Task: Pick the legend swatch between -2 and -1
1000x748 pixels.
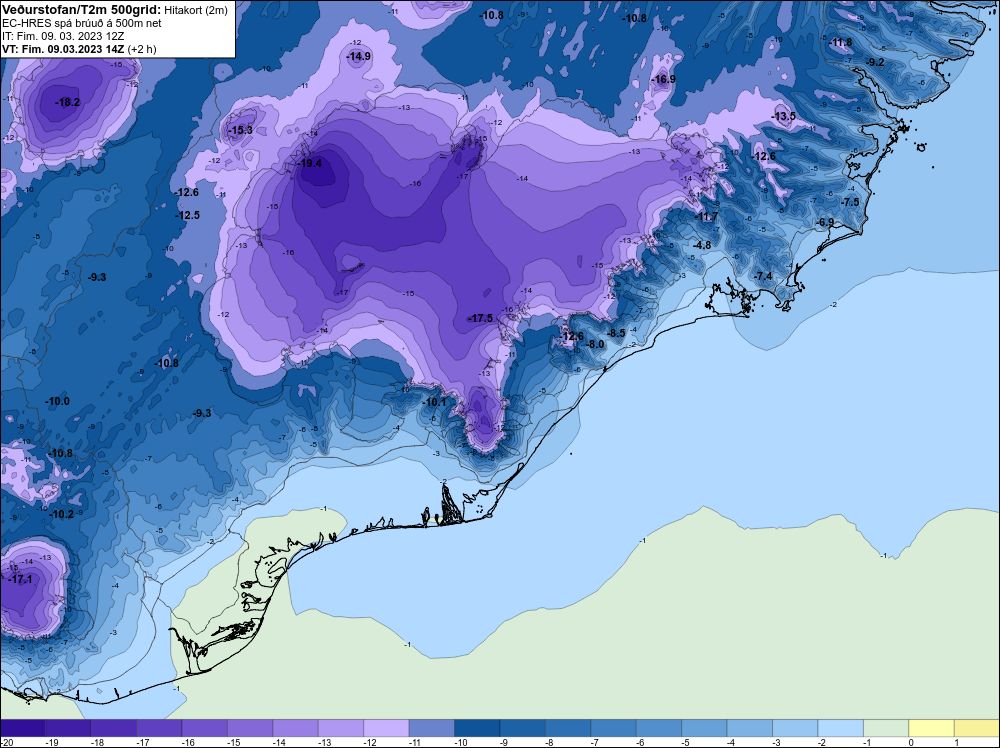Action: tap(841, 728)
